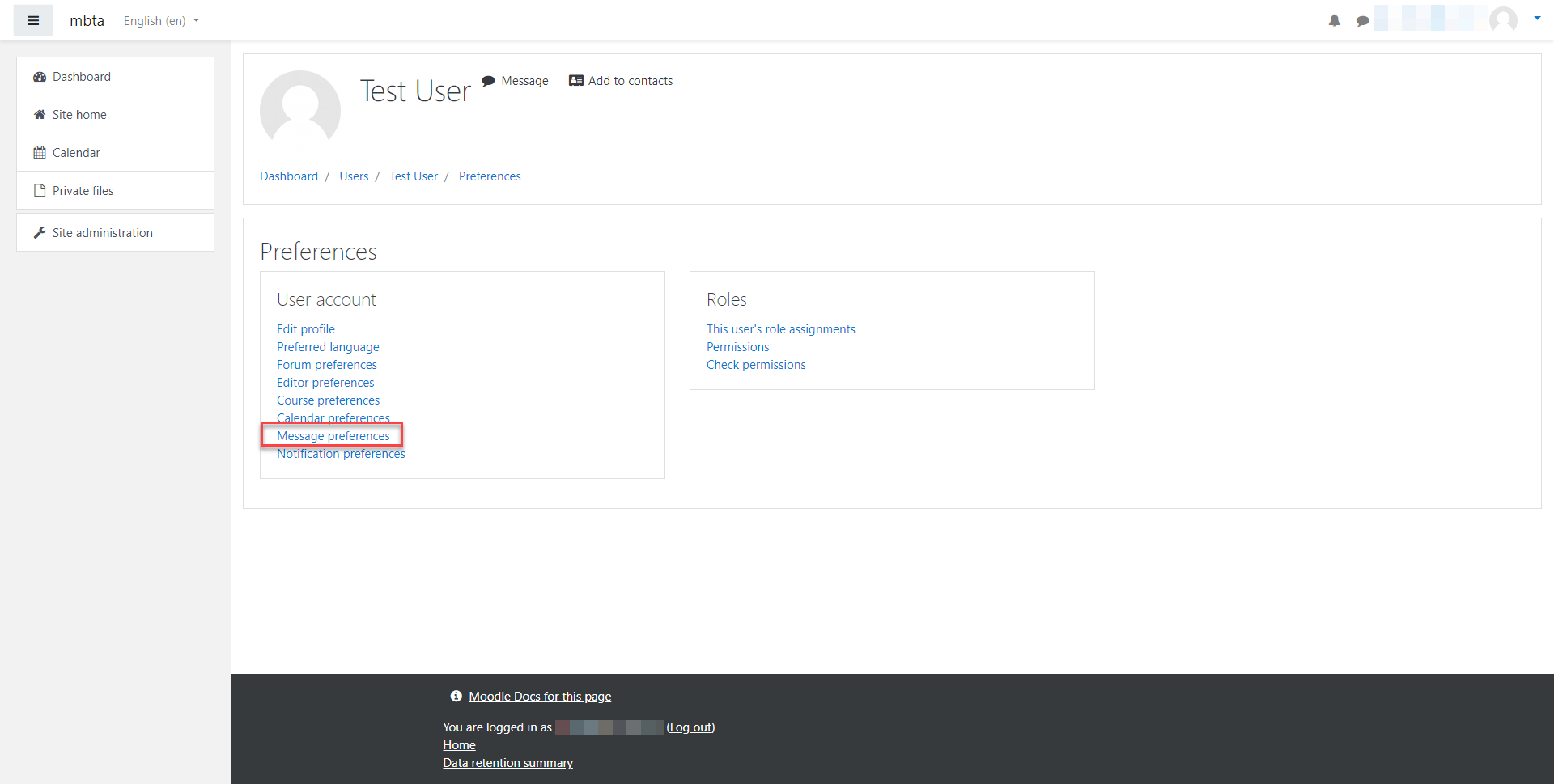Click the Test User name heading
Screen dimensions: 1554x784
(x=415, y=91)
